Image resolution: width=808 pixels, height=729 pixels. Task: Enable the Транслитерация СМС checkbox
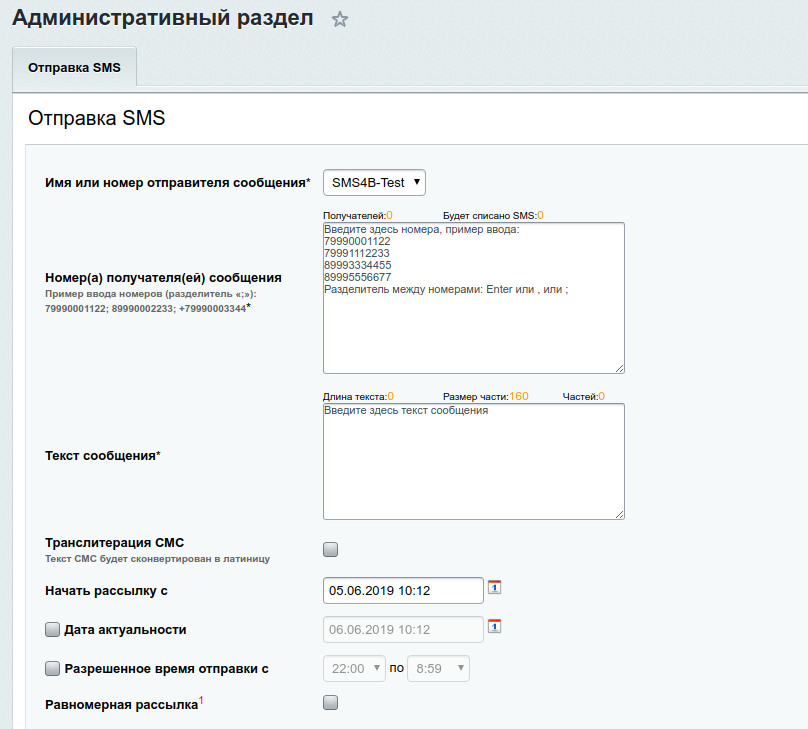coord(331,549)
